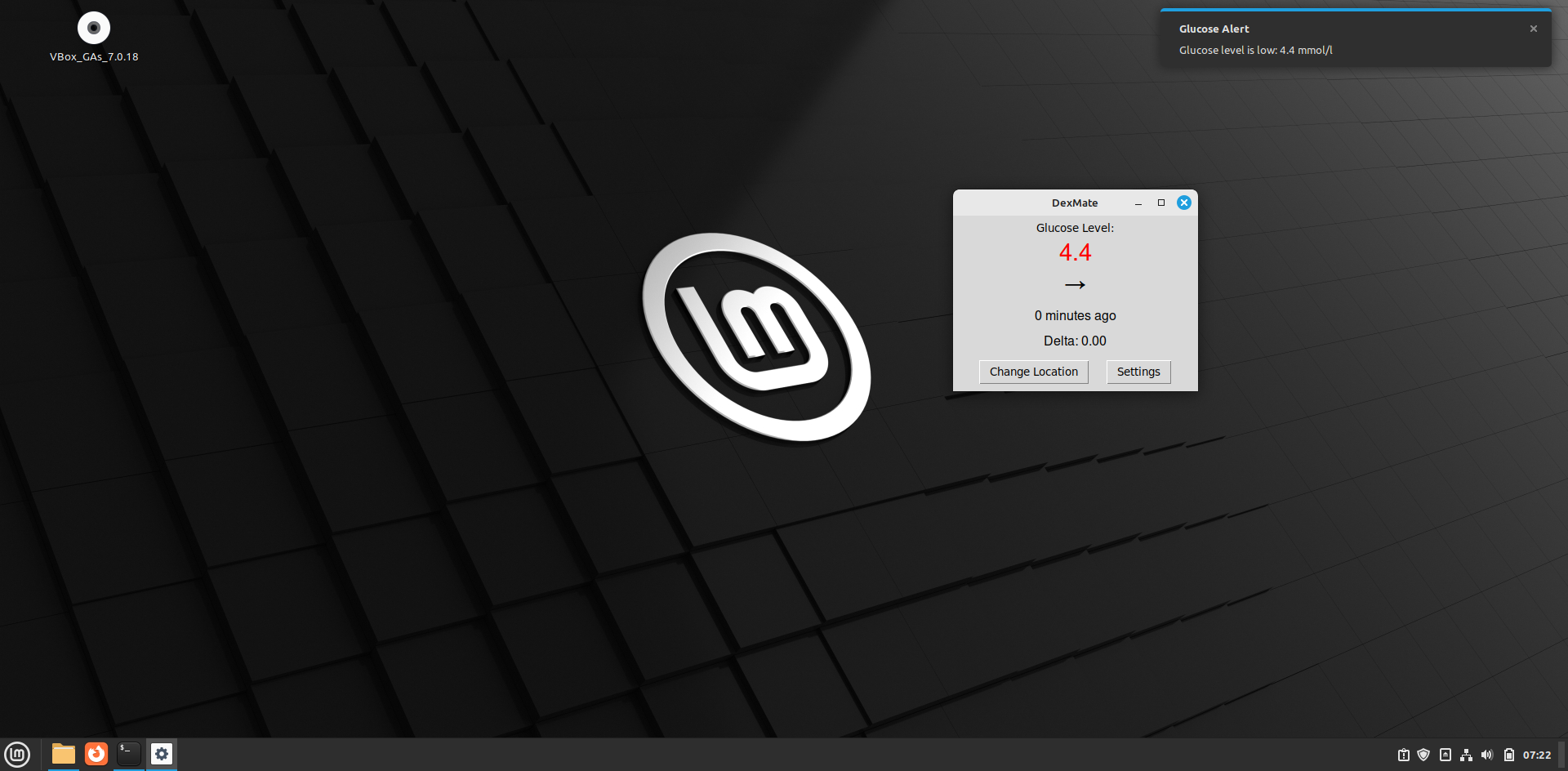Viewport: 1568px width, 771px height.
Task: Minimize the DexMate window
Action: [x=1138, y=203]
